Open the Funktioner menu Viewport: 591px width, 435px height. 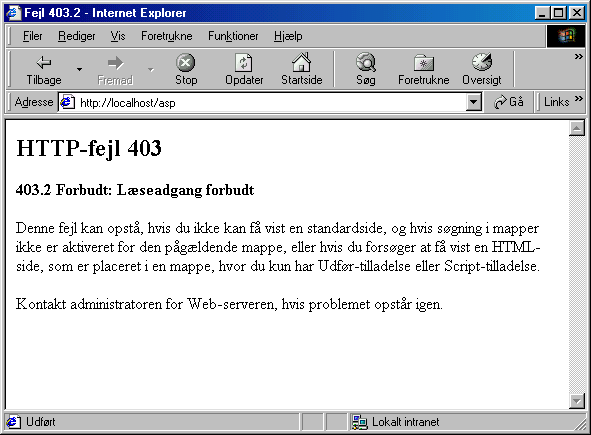[233, 36]
